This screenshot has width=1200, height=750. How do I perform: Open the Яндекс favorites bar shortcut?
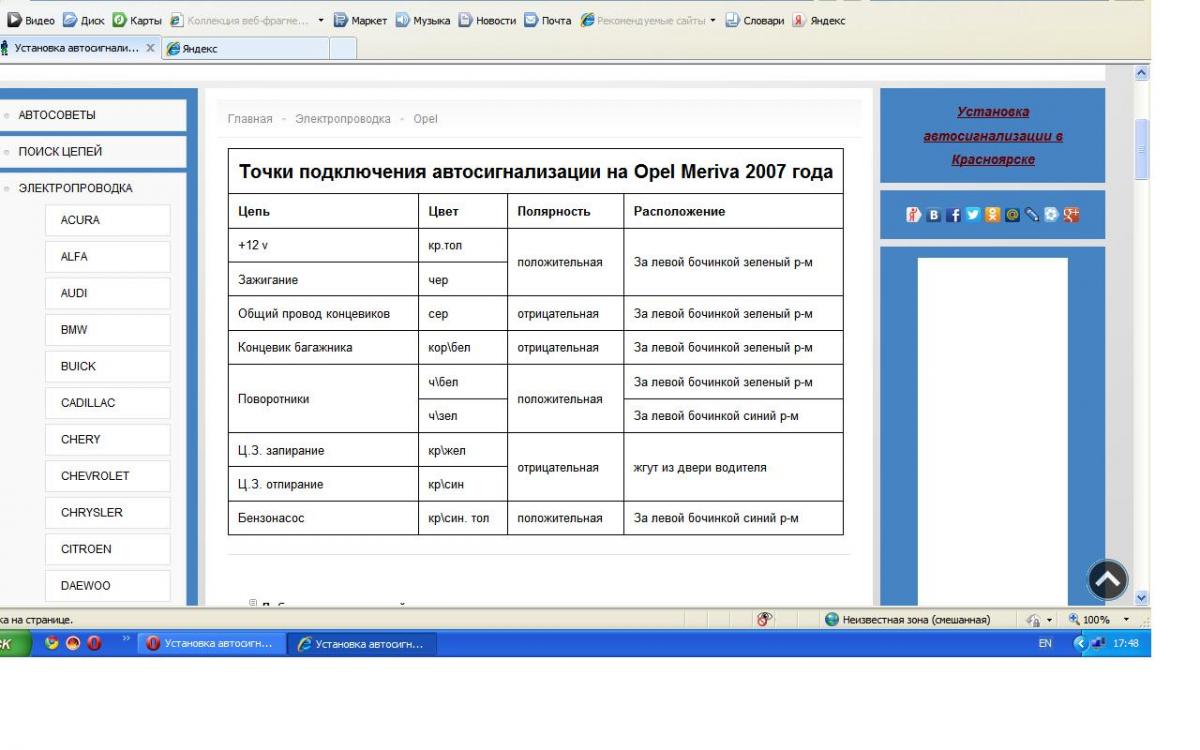820,20
